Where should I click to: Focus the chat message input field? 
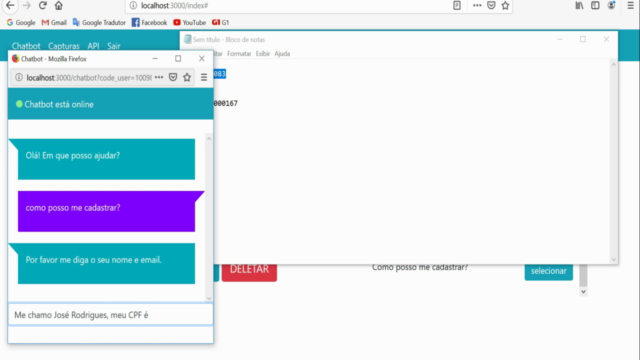point(110,315)
